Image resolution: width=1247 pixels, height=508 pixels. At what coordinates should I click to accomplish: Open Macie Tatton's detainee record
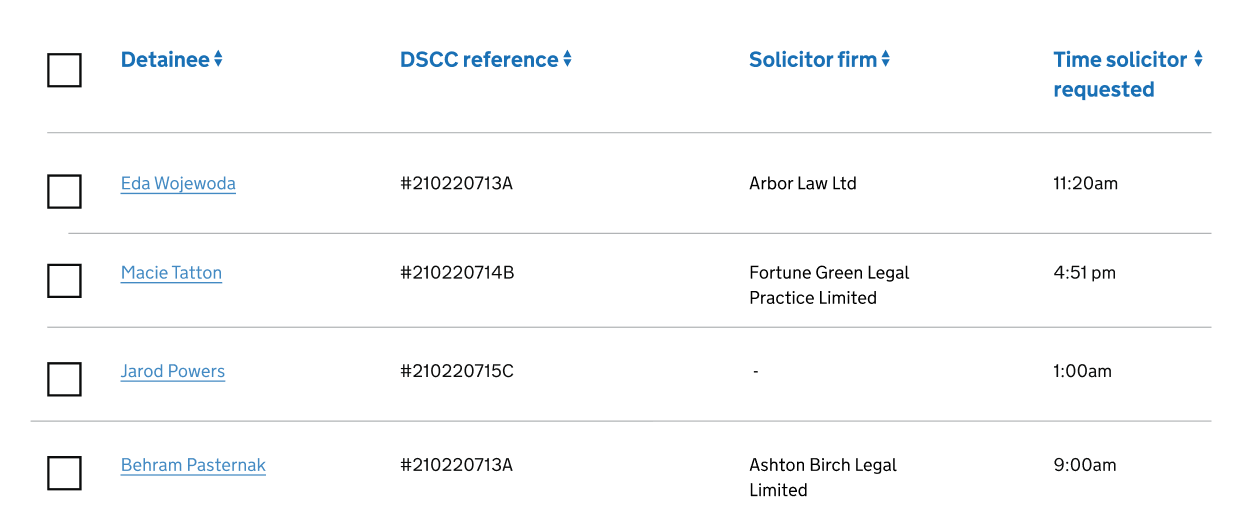pyautogui.click(x=171, y=273)
